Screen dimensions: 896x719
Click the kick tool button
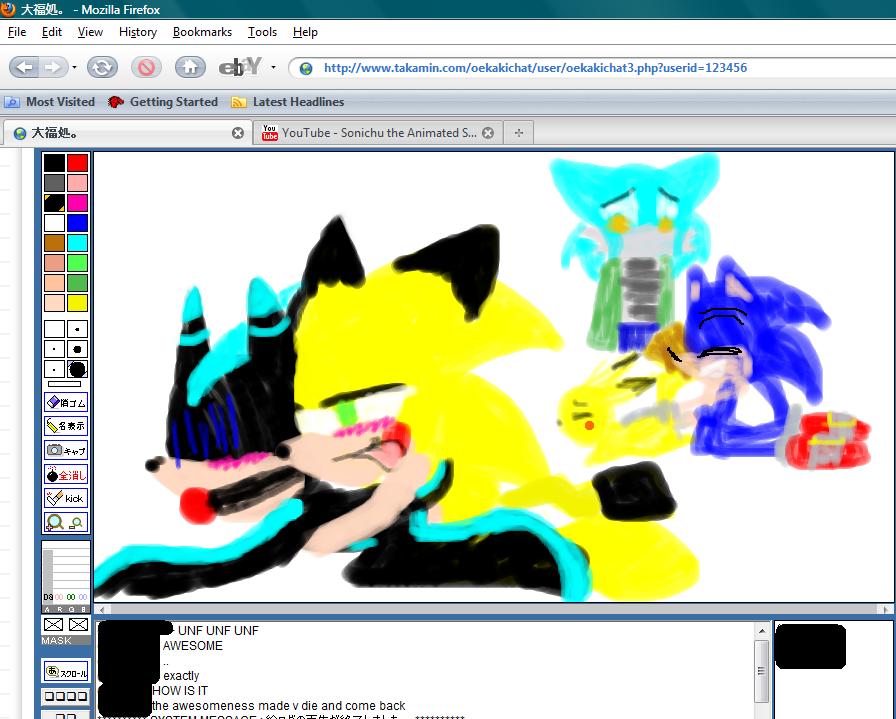click(x=66, y=498)
